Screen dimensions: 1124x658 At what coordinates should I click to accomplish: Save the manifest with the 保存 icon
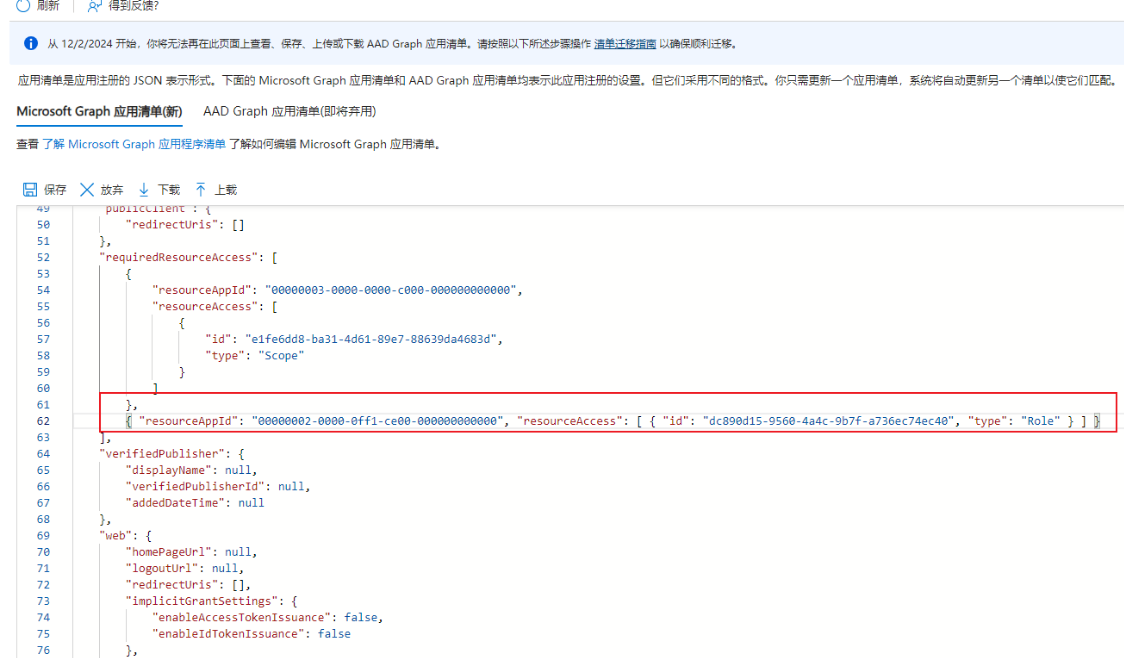(x=29, y=190)
